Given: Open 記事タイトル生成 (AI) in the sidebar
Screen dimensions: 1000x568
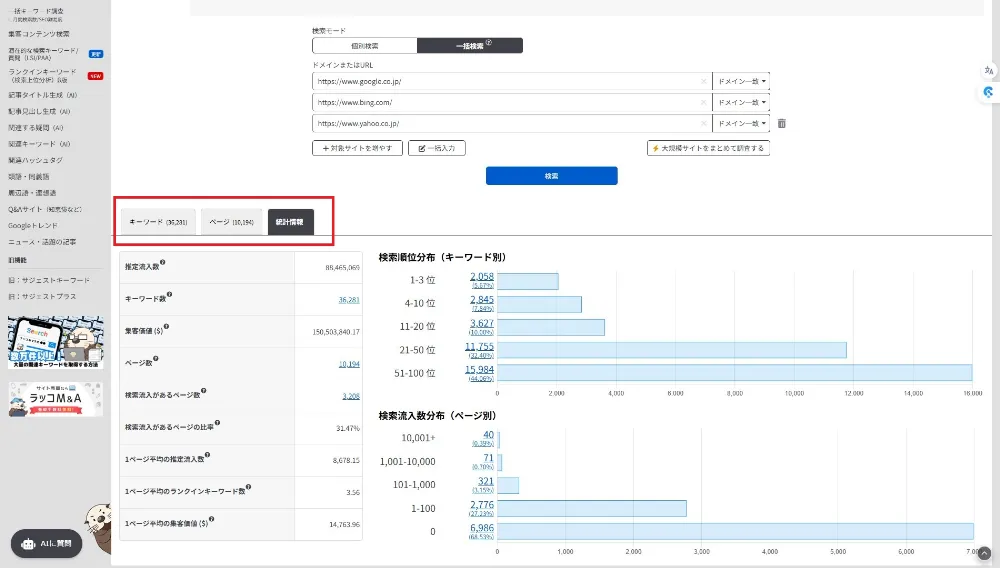Looking at the screenshot, I should [x=42, y=95].
